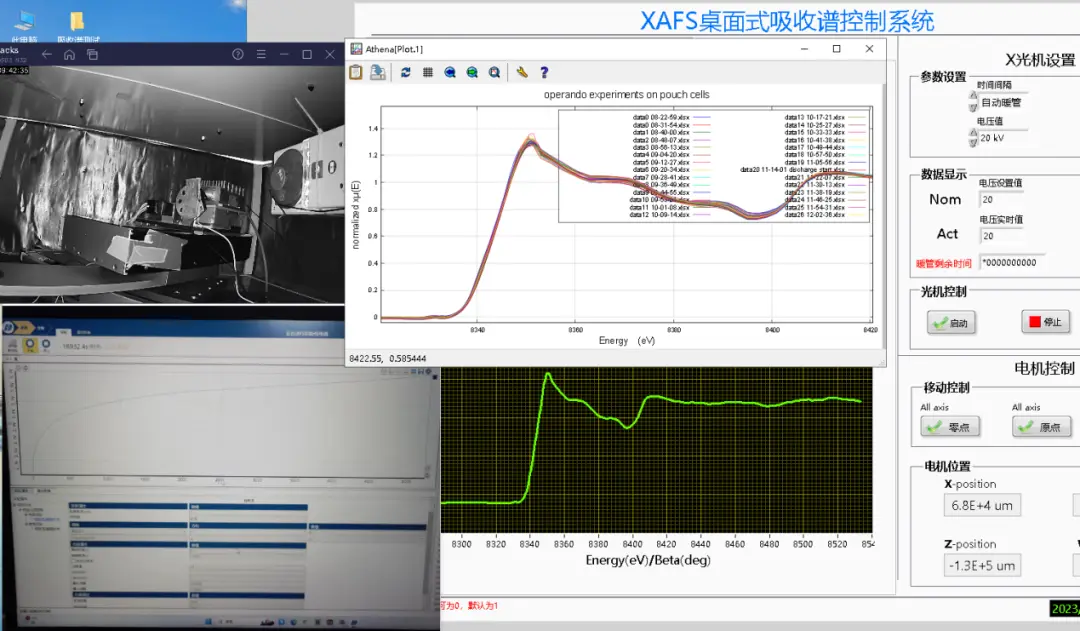Click the first blue zoom magnifier icon
Viewport: 1080px width, 631px height.
tap(450, 72)
